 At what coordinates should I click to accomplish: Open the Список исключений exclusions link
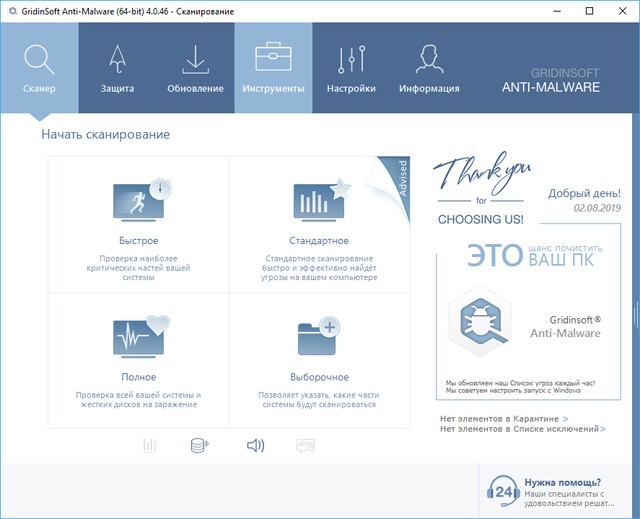point(522,429)
